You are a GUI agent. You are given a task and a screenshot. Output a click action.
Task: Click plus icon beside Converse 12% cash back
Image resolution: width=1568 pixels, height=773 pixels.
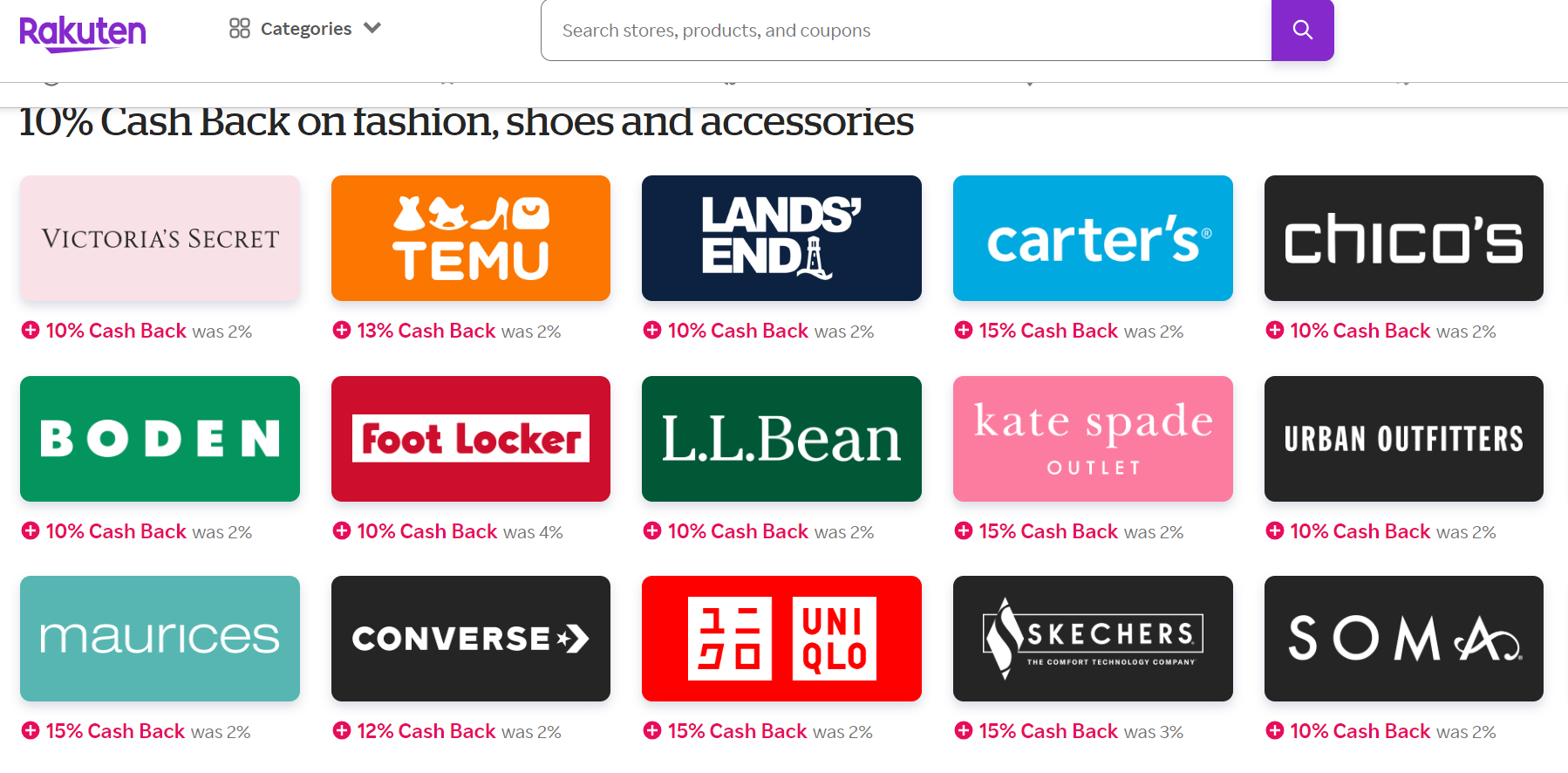point(342,730)
